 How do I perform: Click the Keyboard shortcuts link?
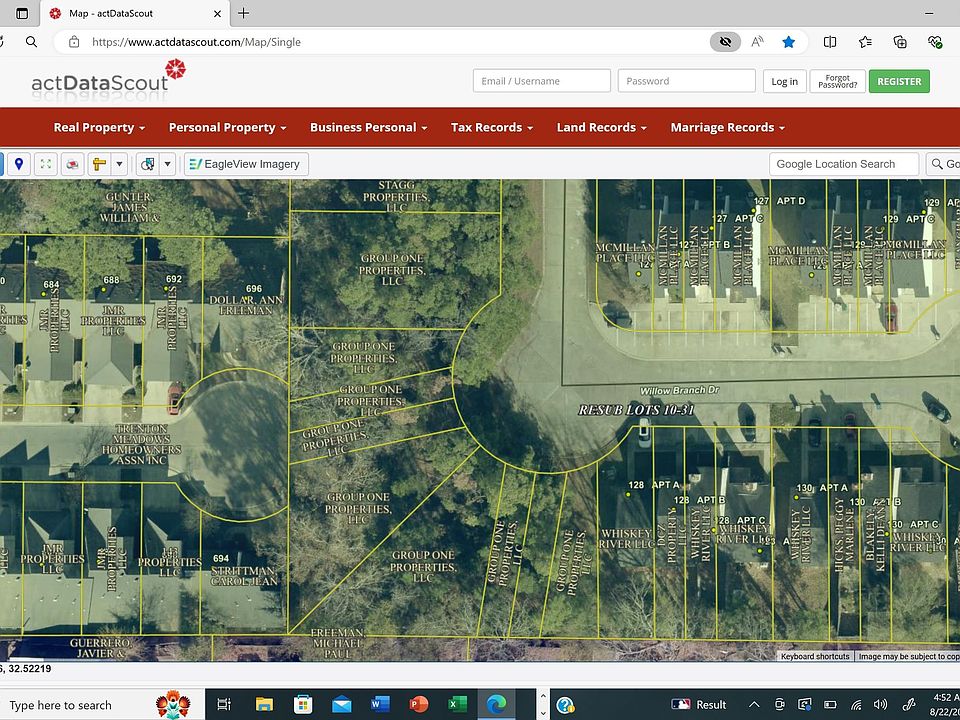click(815, 656)
